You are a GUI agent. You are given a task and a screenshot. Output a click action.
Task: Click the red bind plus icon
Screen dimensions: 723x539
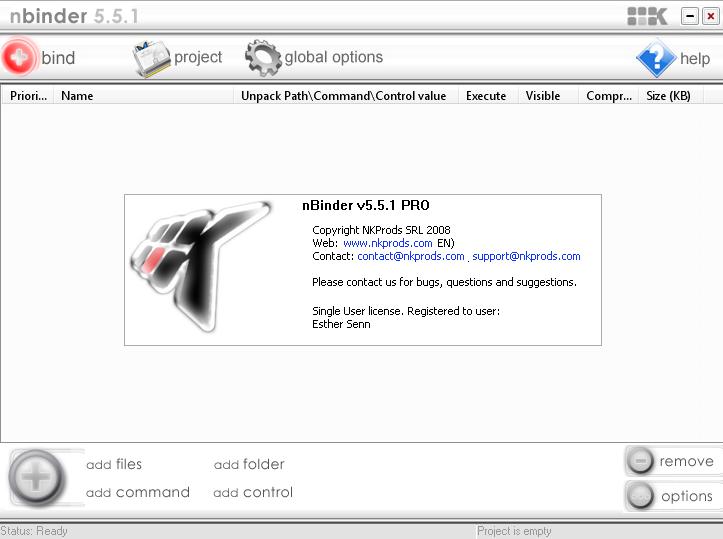pos(19,57)
